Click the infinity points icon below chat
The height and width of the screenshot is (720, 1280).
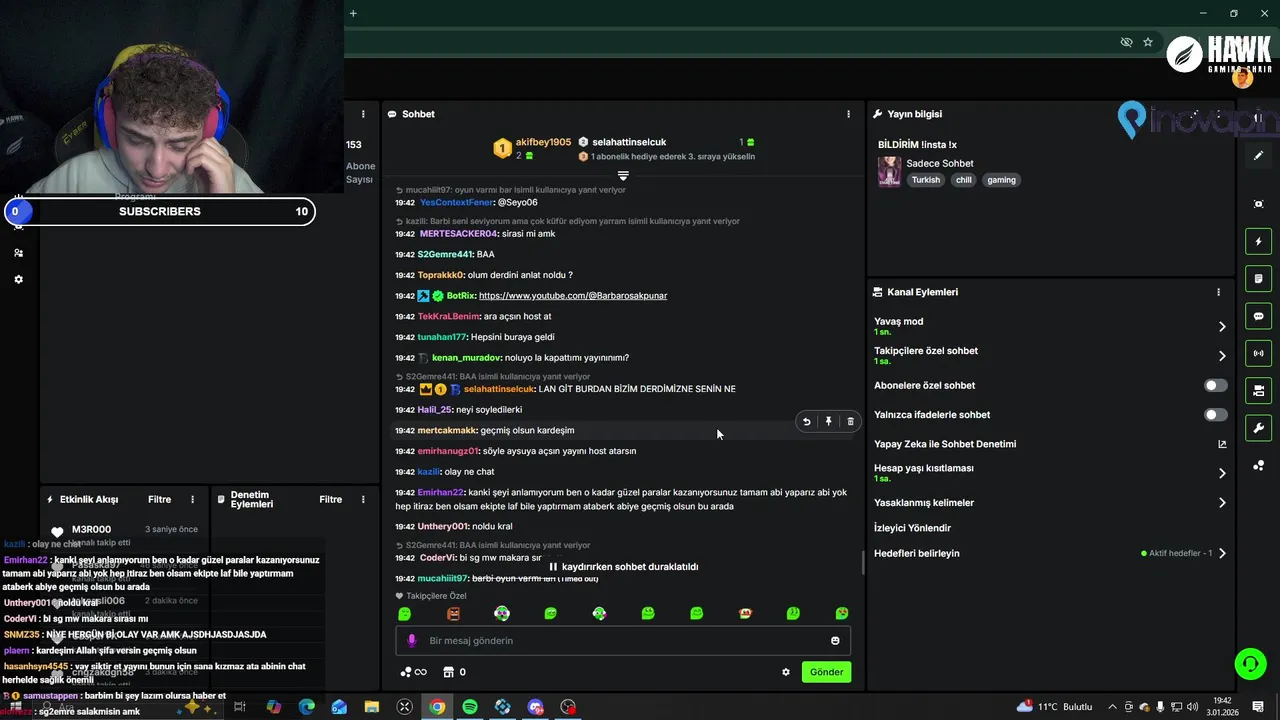pos(413,672)
